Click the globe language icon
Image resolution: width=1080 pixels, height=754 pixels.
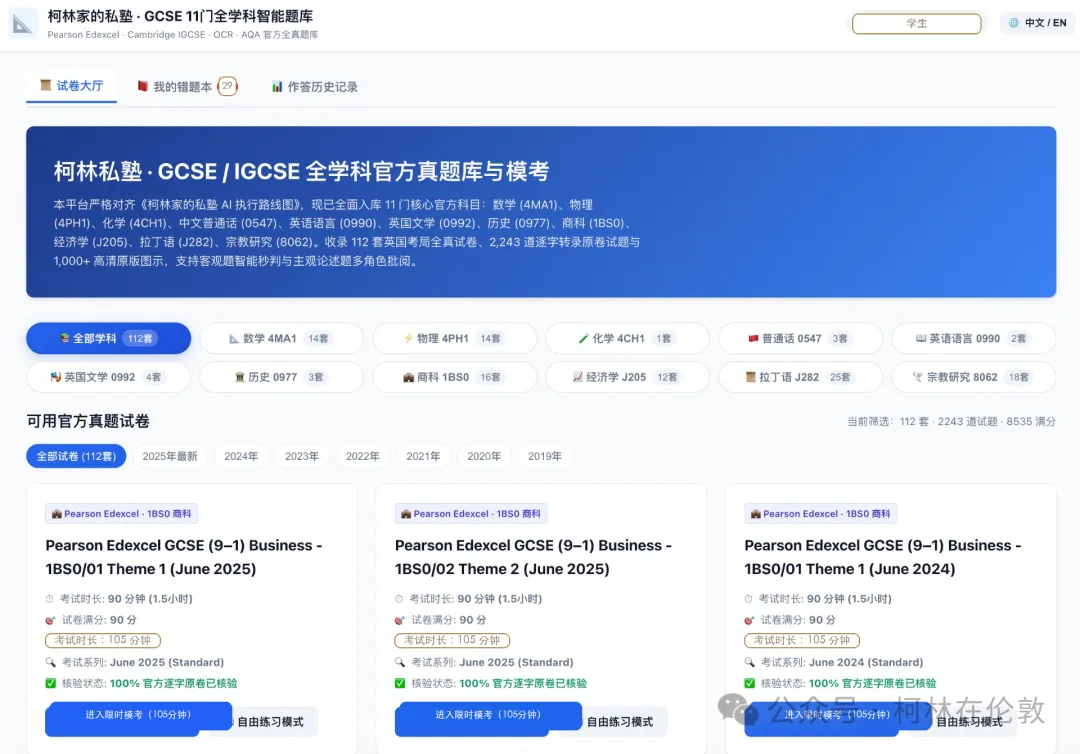pyautogui.click(x=1014, y=23)
